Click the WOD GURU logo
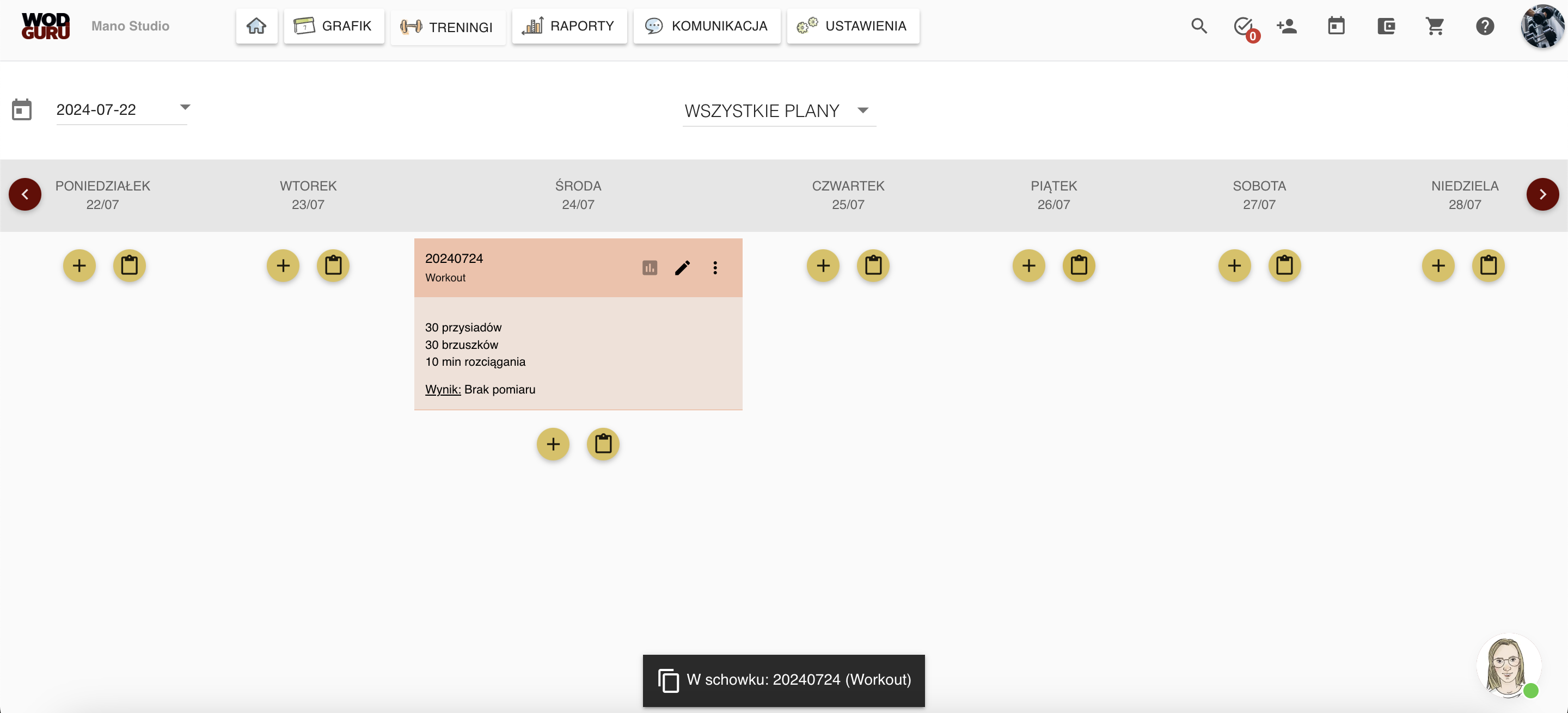 tap(46, 26)
